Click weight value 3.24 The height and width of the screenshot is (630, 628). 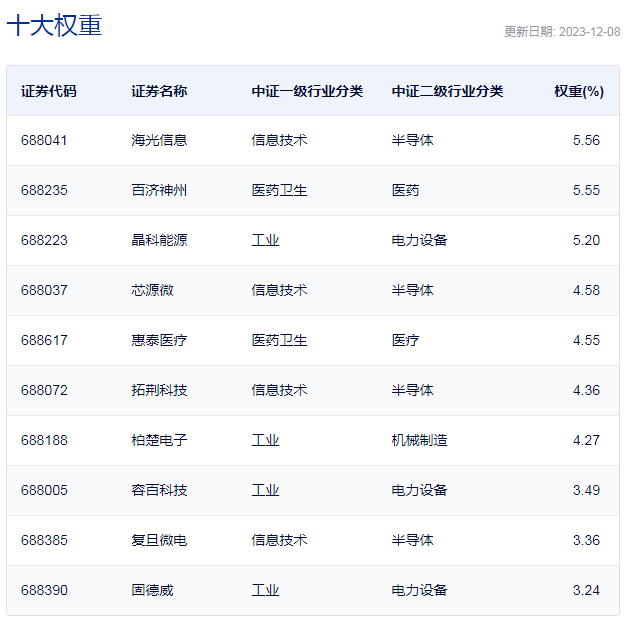tap(586, 590)
